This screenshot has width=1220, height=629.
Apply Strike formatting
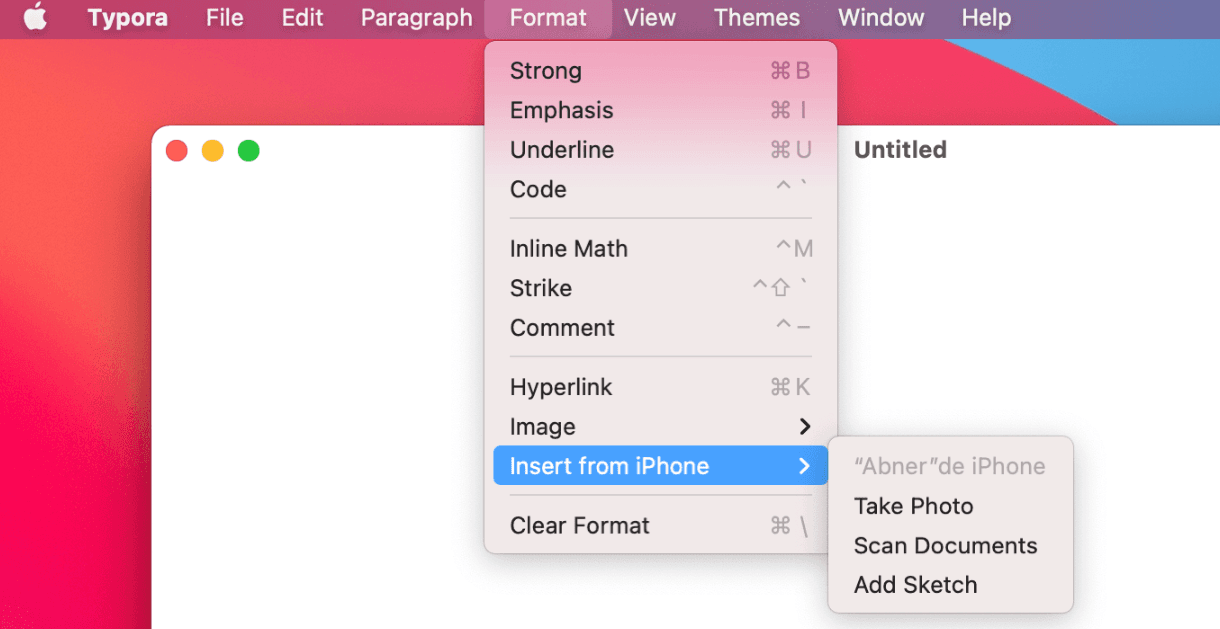(x=540, y=288)
